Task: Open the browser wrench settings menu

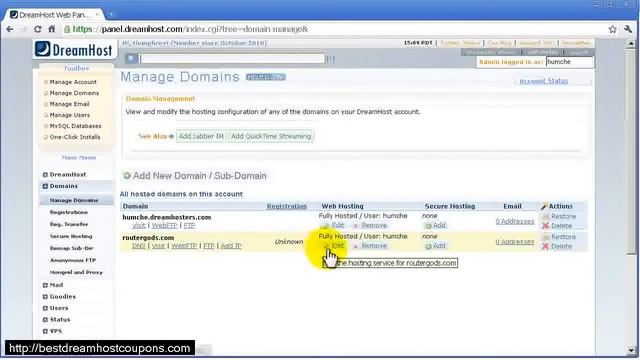Action: tap(628, 29)
